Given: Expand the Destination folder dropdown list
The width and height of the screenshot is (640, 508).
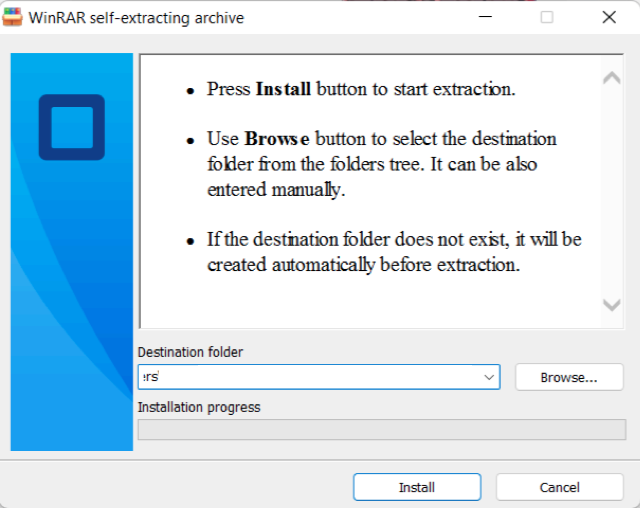Looking at the screenshot, I should 489,377.
